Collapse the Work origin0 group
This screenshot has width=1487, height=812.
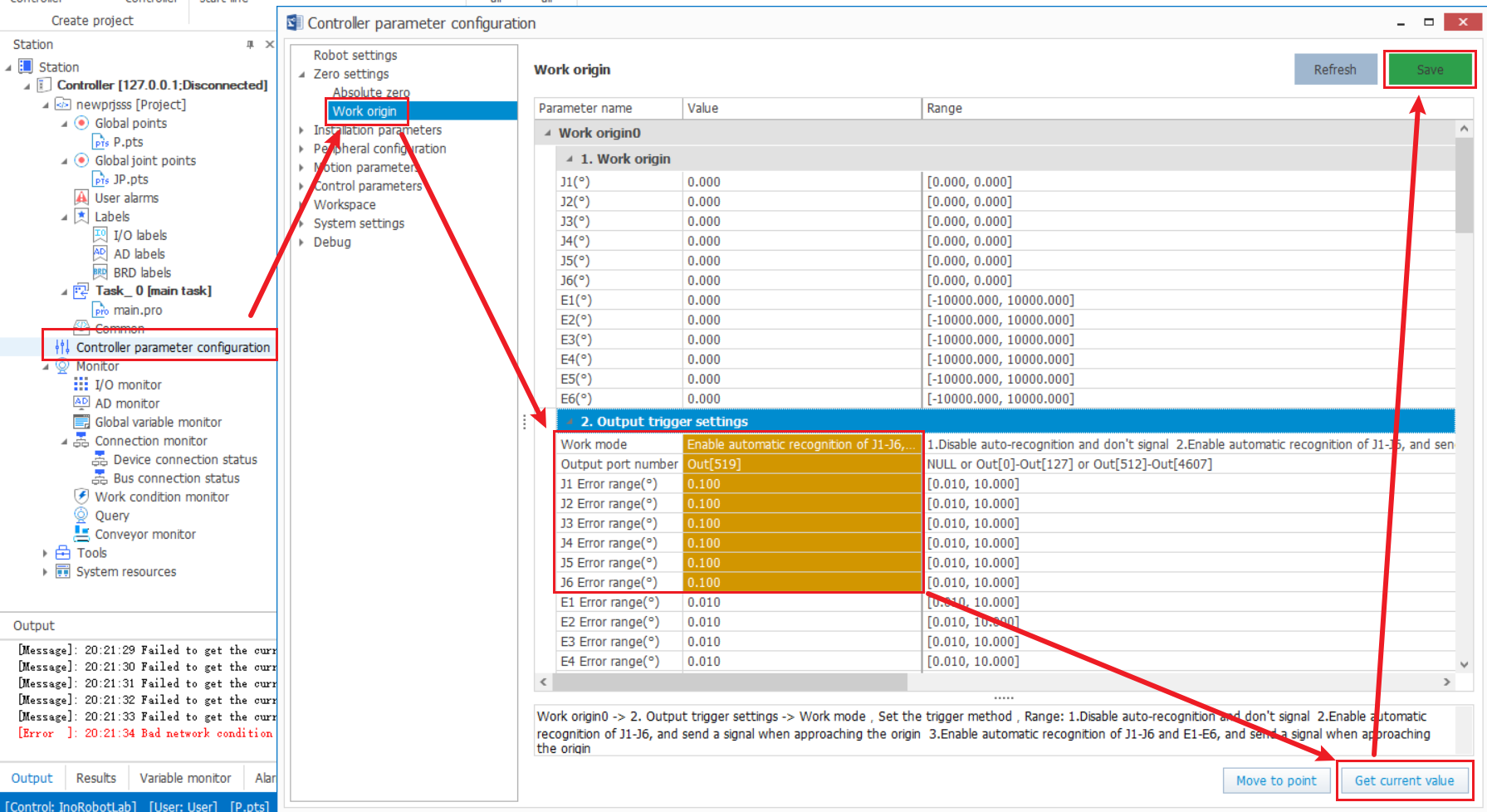[x=548, y=133]
